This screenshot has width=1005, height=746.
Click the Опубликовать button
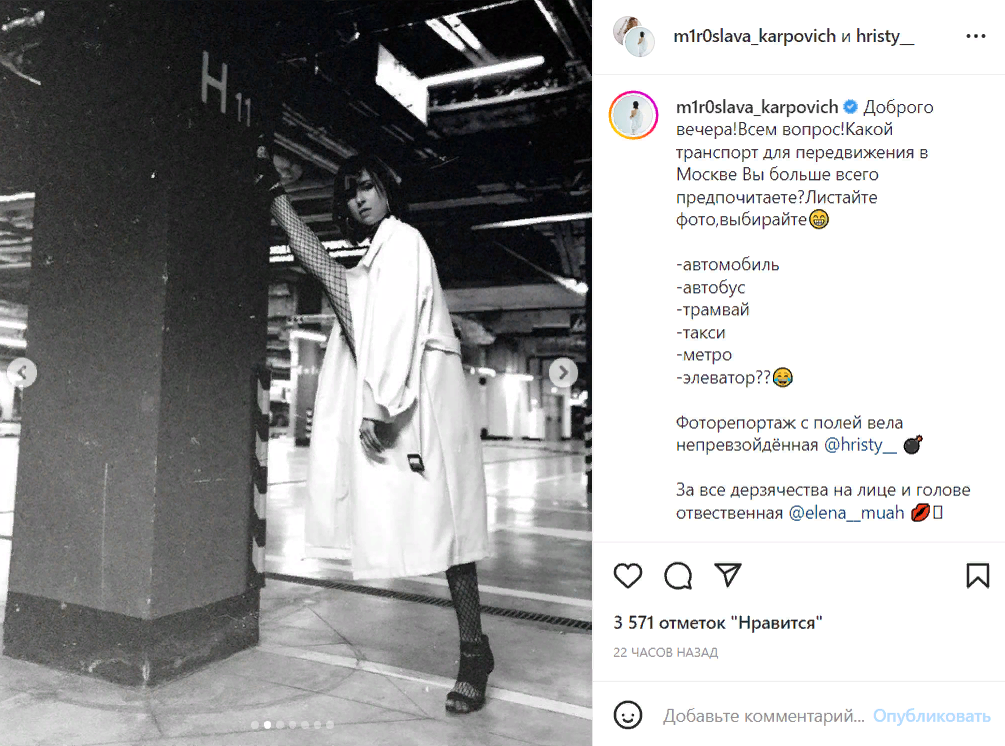931,715
